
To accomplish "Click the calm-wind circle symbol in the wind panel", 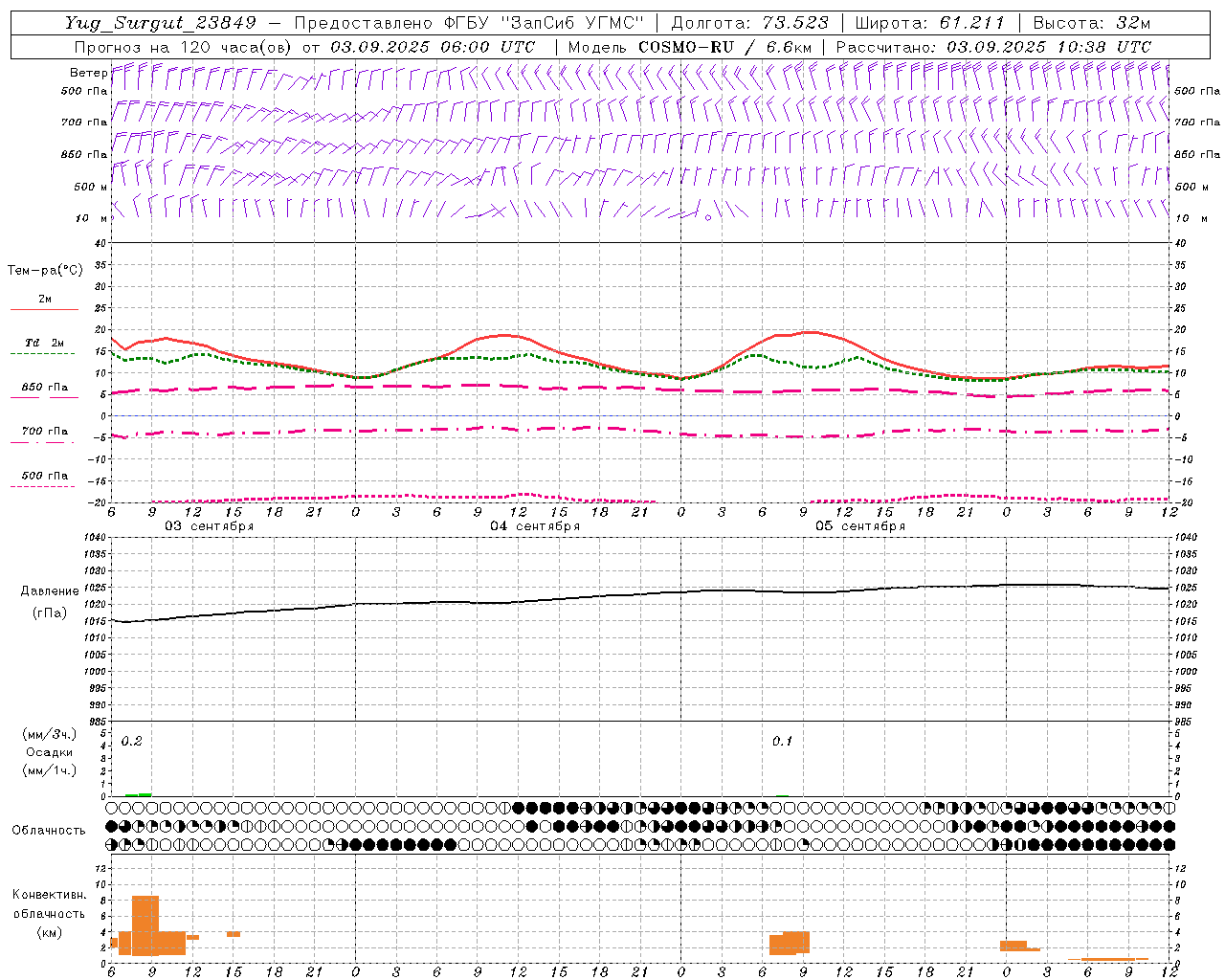I will coord(708,217).
